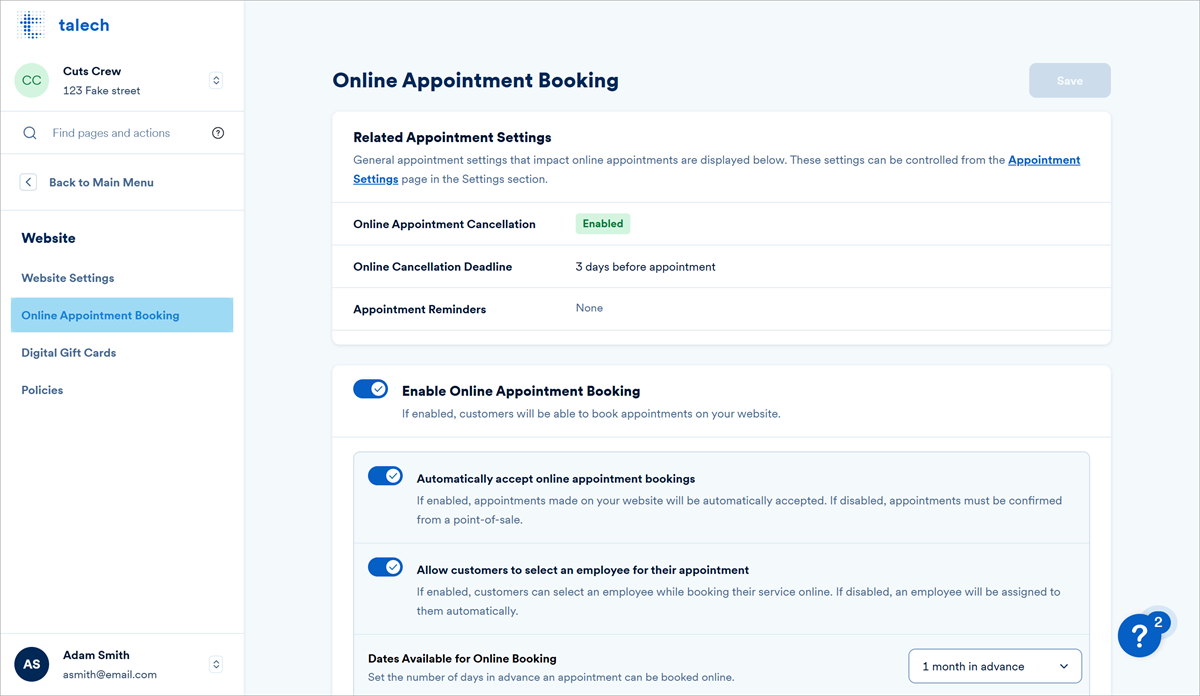This screenshot has width=1200, height=696.
Task: Open the search magnifier in the sidebar
Action: 29,132
